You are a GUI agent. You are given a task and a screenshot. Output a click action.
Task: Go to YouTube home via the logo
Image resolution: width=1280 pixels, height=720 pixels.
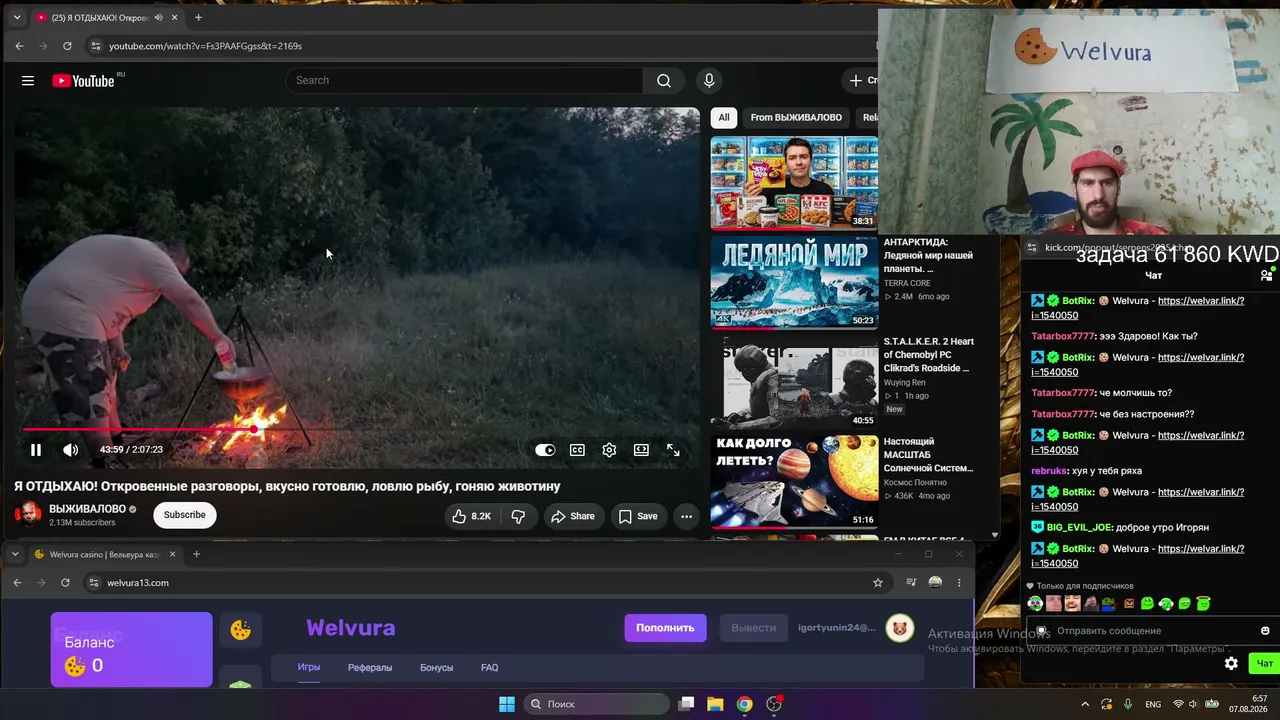(84, 81)
